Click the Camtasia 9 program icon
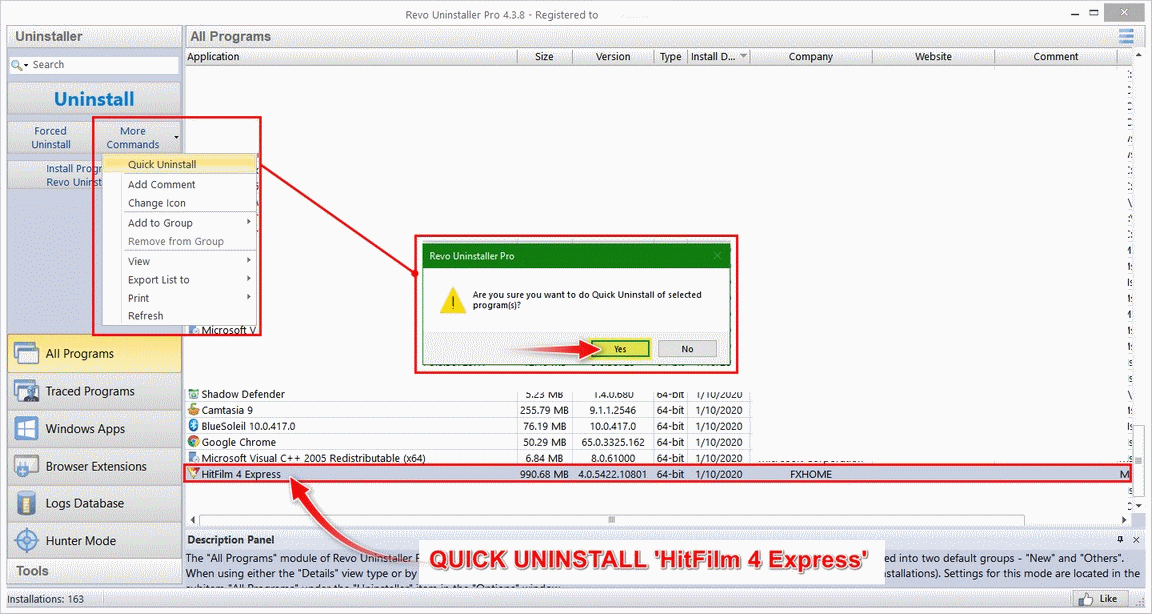 [x=194, y=410]
